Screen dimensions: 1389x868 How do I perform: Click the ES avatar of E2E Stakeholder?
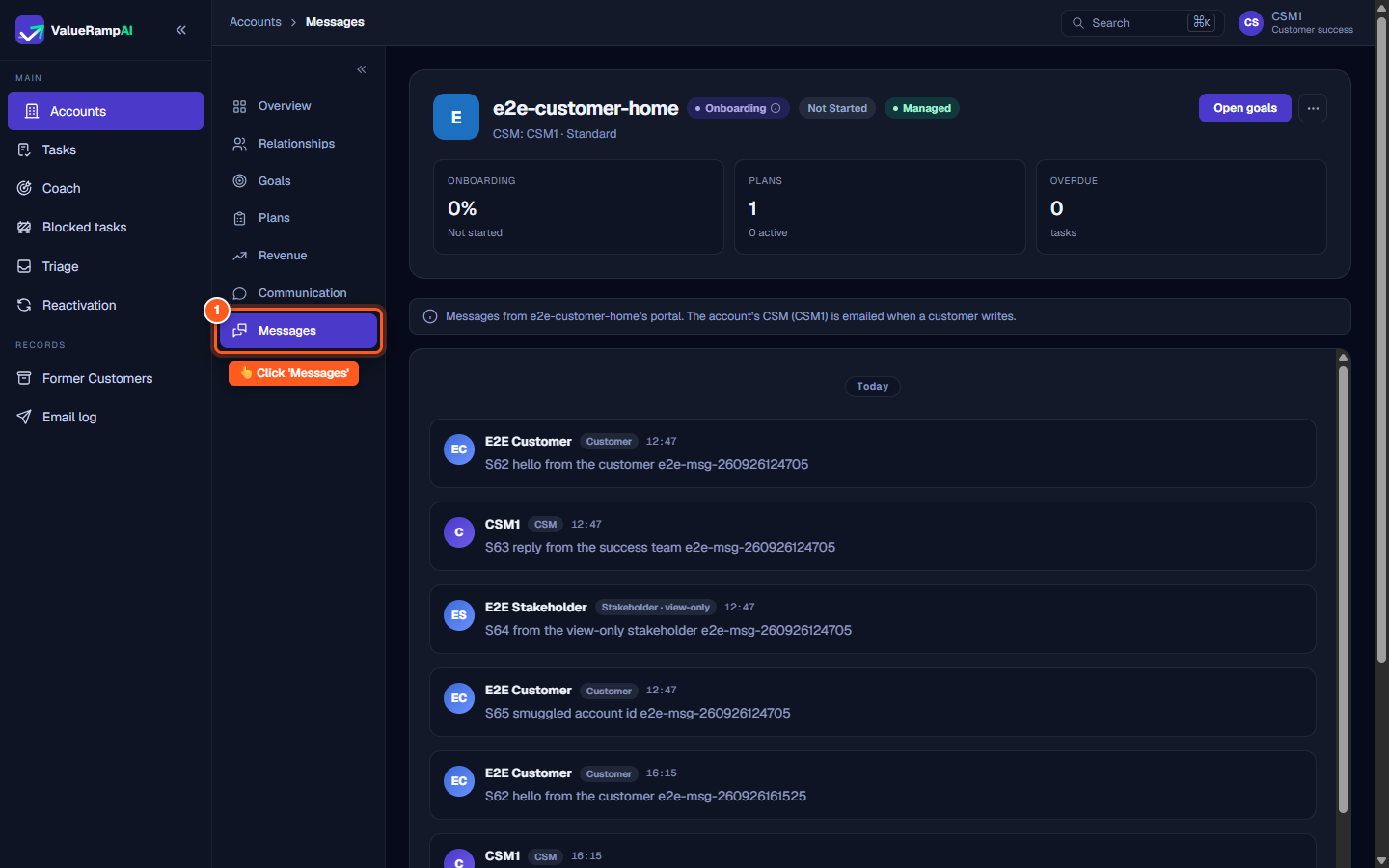(459, 615)
